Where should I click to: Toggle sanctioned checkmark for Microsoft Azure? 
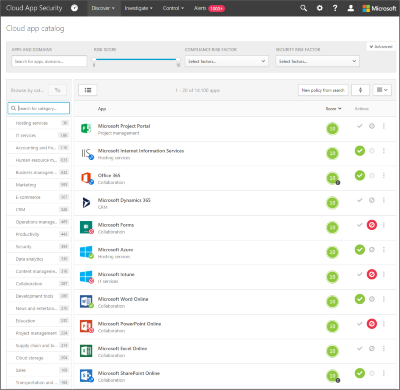point(360,249)
